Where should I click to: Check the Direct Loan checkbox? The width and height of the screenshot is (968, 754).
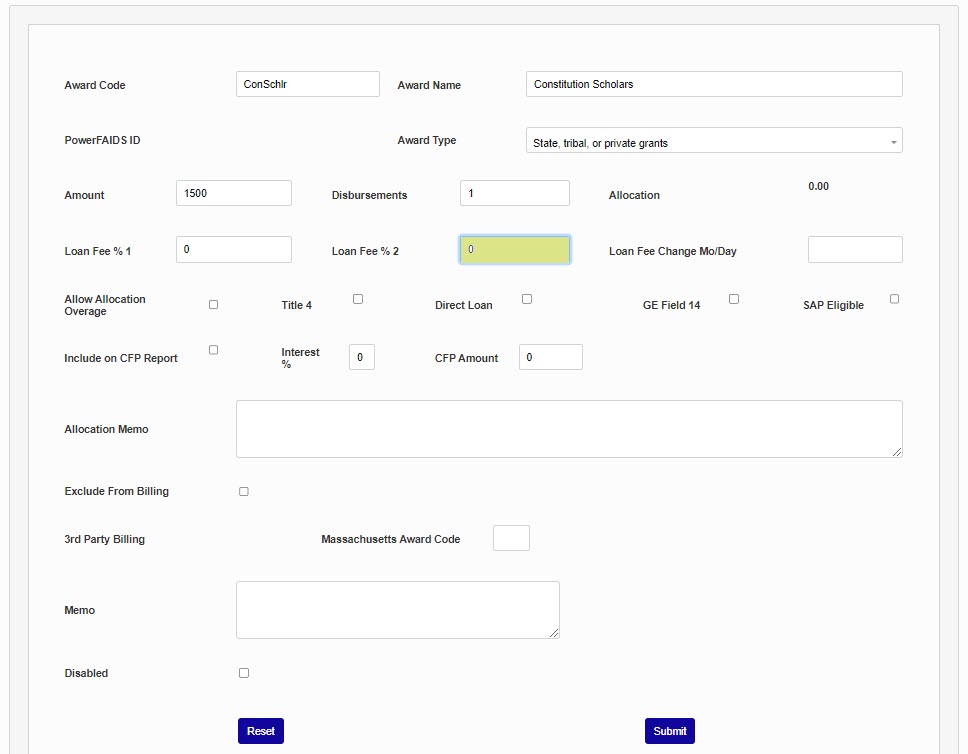coord(527,299)
